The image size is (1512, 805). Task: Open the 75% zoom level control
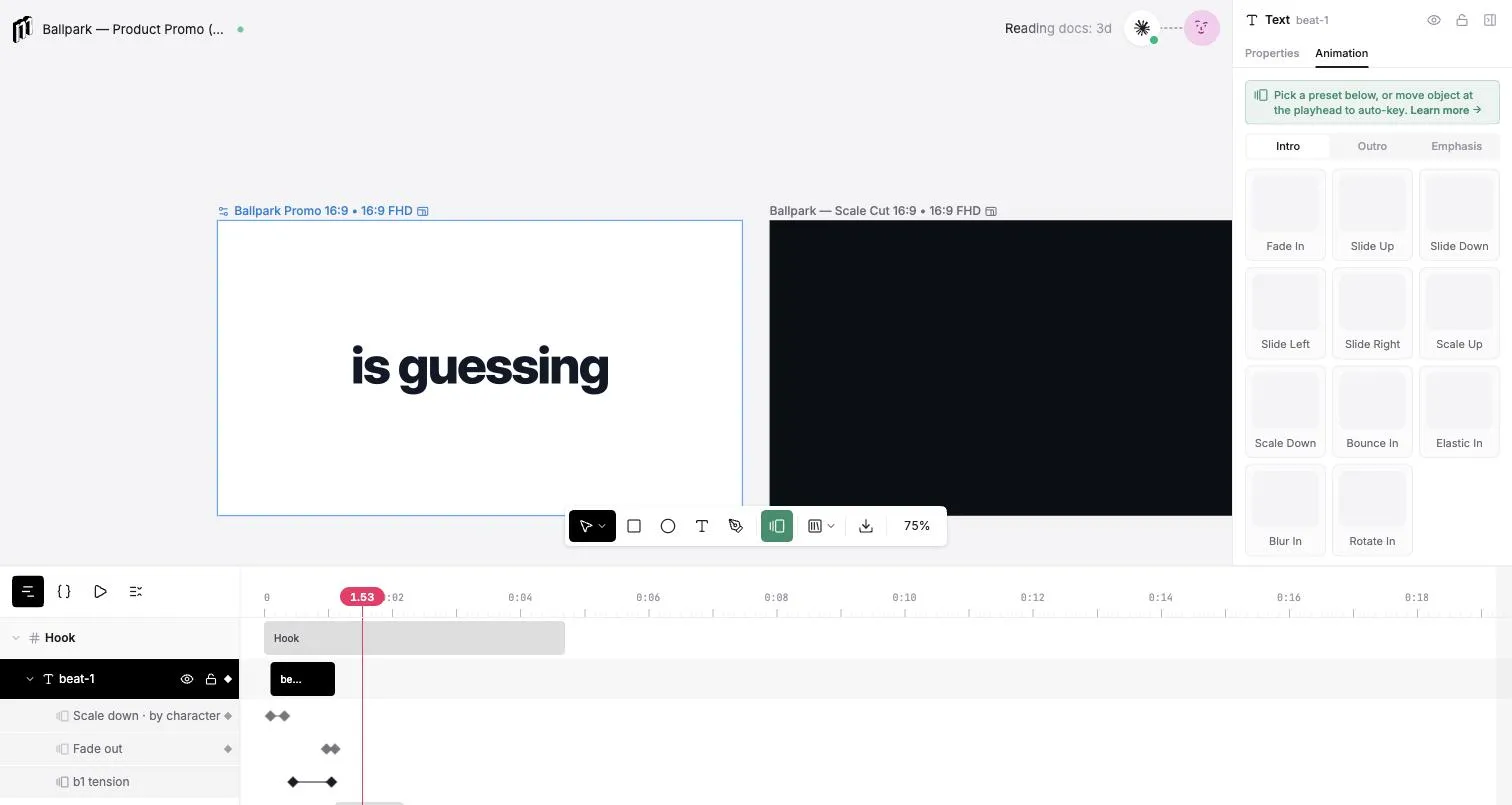point(917,526)
